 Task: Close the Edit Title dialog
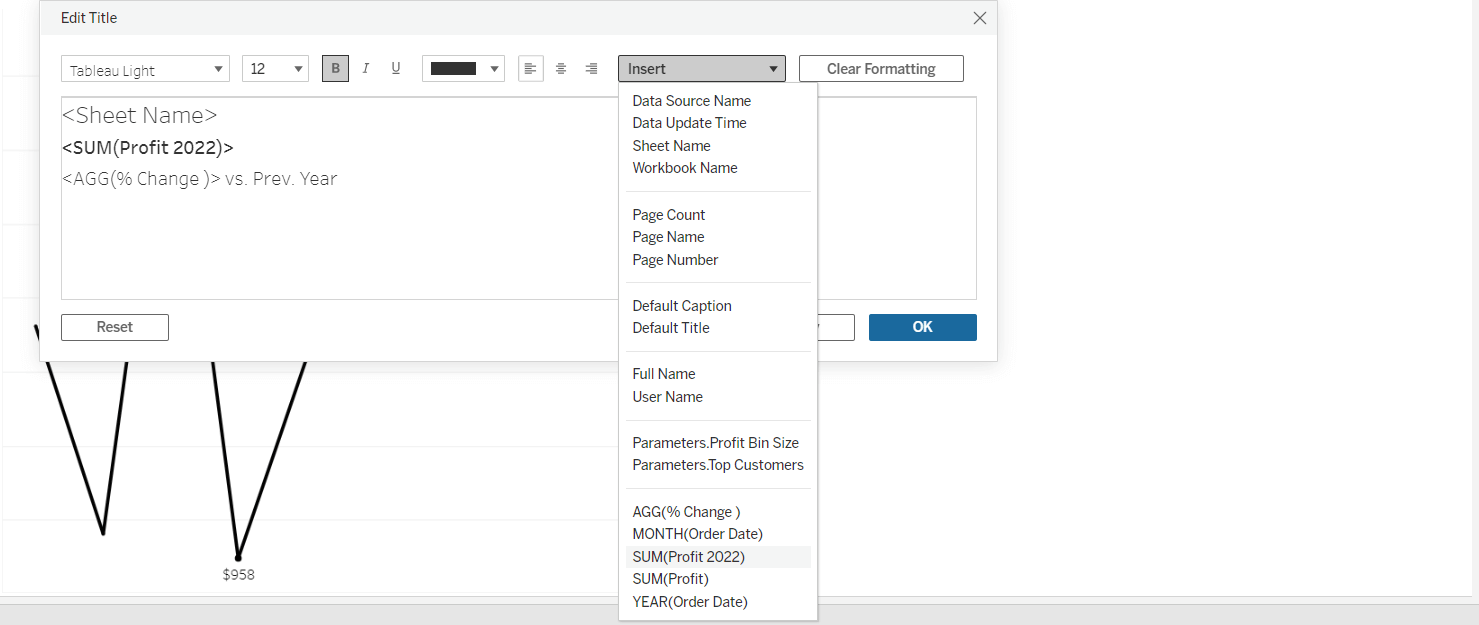[x=980, y=18]
